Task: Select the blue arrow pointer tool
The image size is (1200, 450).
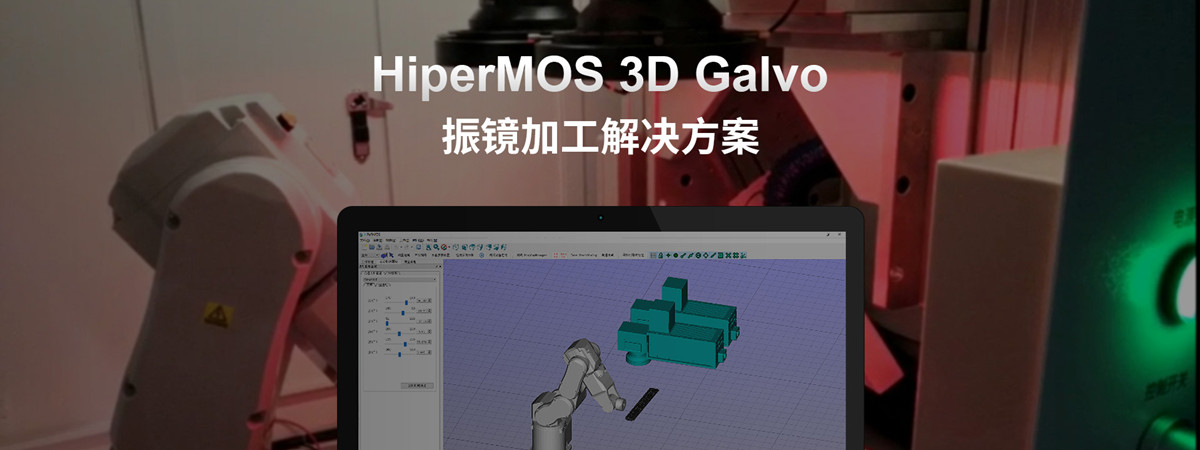Action: [x=392, y=255]
